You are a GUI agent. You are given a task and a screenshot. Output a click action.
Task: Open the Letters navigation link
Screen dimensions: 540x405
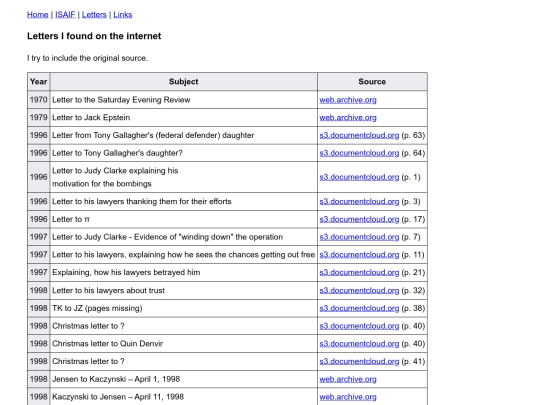94,14
